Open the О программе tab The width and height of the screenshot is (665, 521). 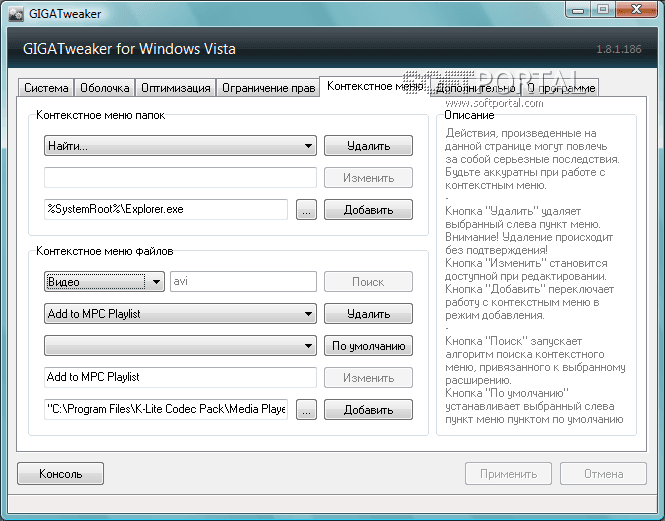tap(561, 88)
